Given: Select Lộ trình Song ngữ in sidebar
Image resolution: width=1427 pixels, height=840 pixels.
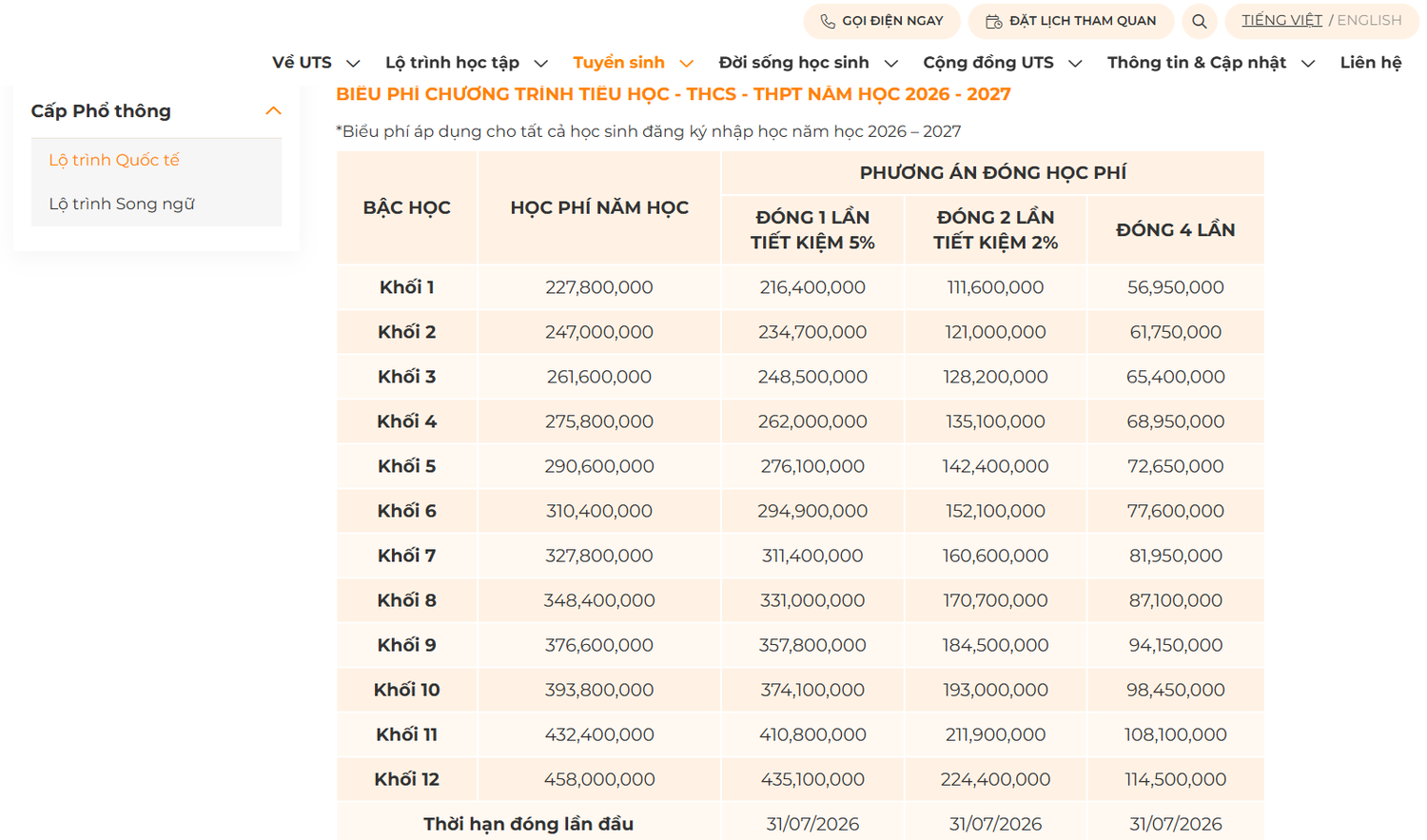Looking at the screenshot, I should coord(122,204).
